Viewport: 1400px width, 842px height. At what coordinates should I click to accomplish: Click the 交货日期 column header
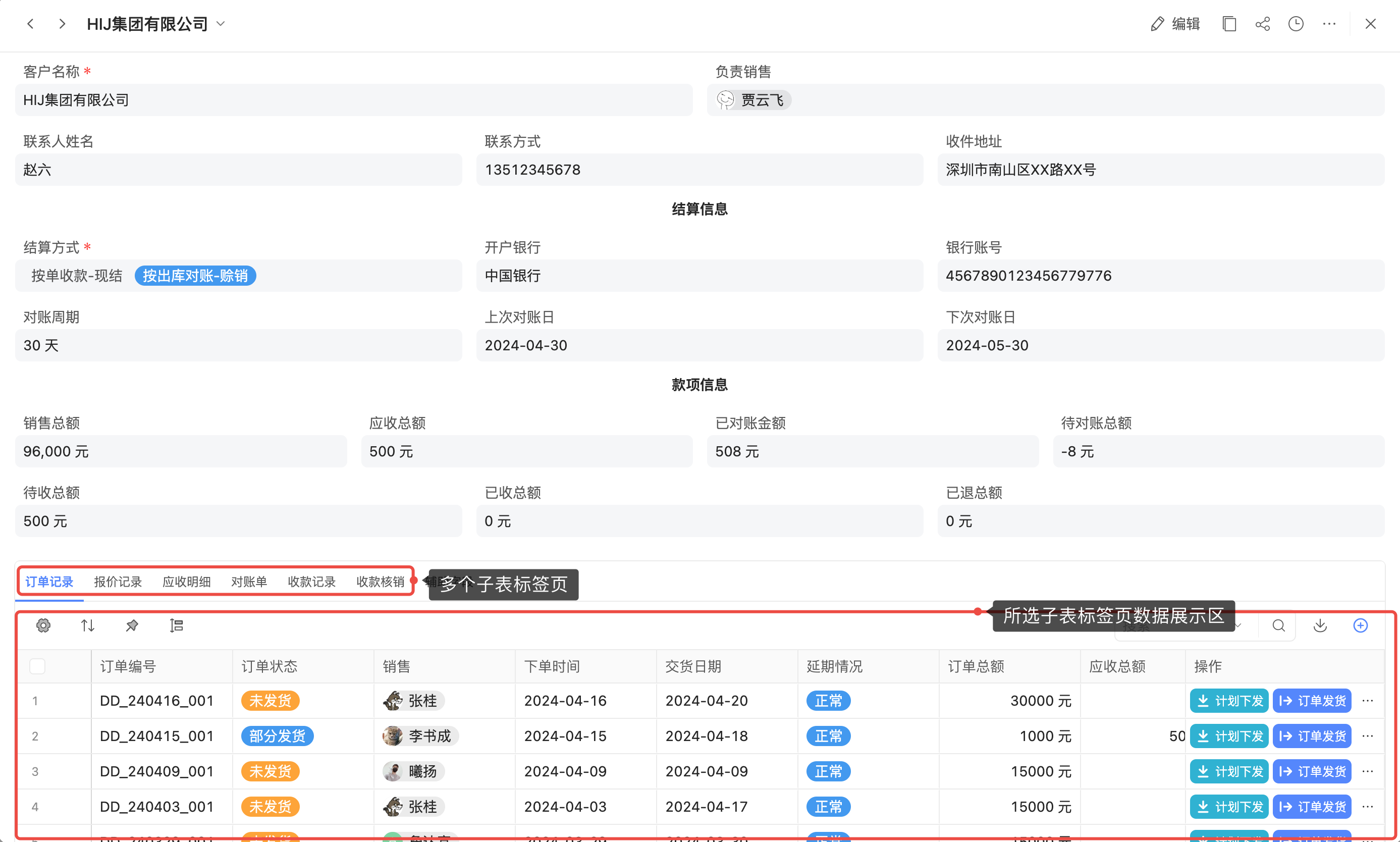[727, 666]
